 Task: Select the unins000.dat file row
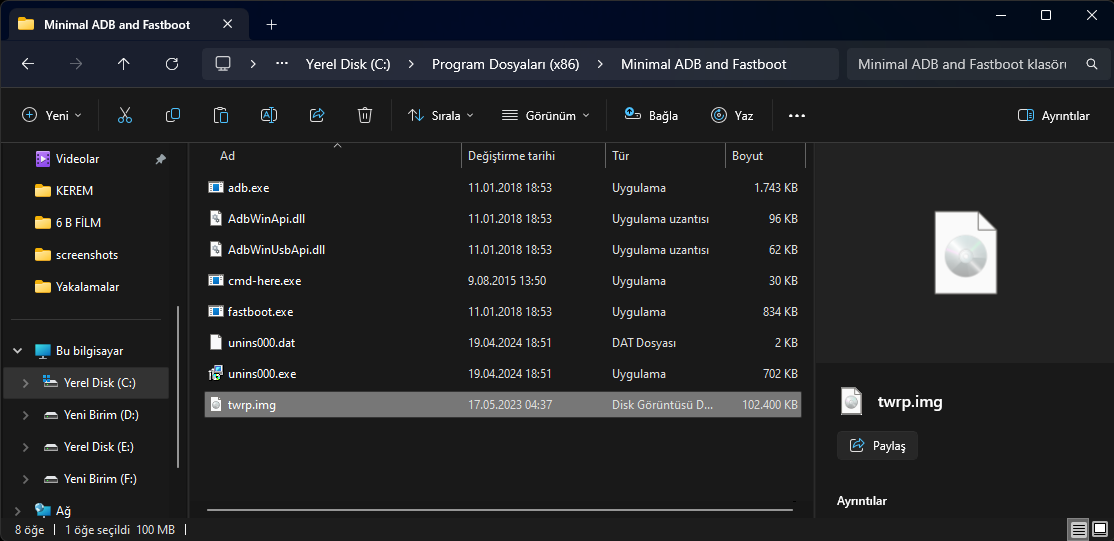click(503, 343)
